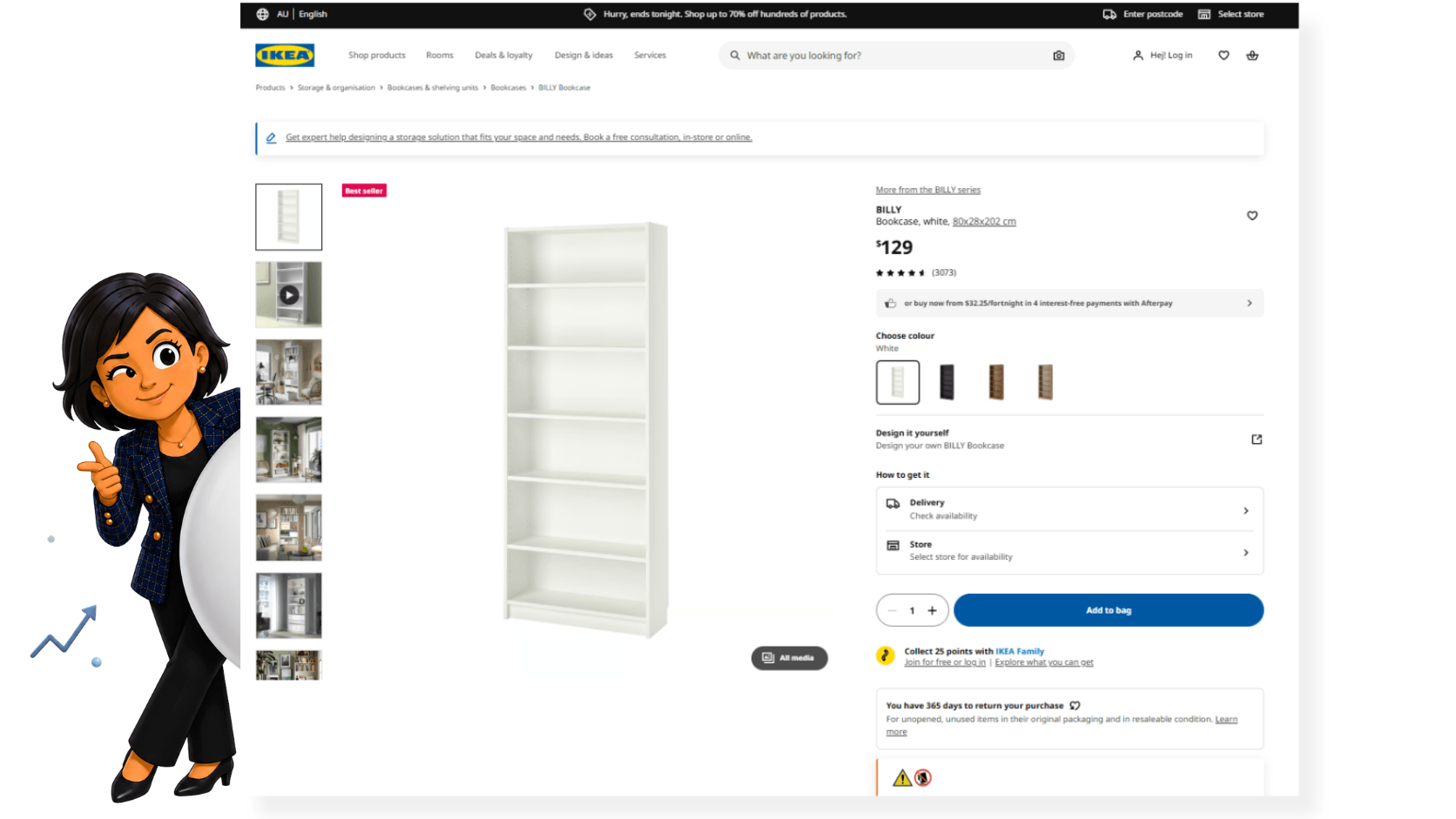Click the globe language selector icon

262,14
